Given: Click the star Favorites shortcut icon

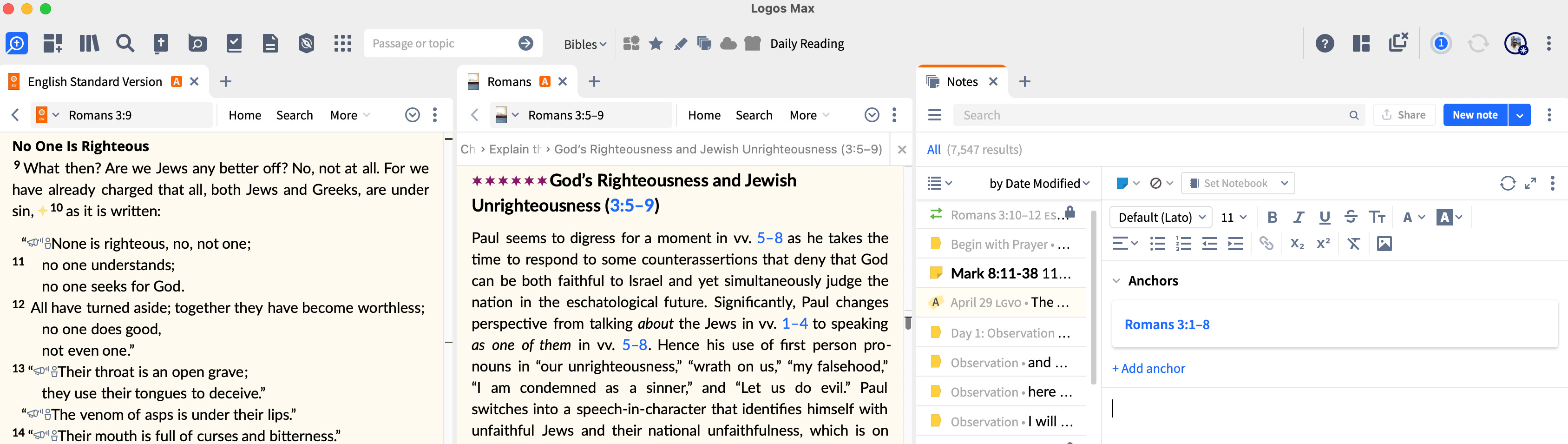Looking at the screenshot, I should (656, 43).
